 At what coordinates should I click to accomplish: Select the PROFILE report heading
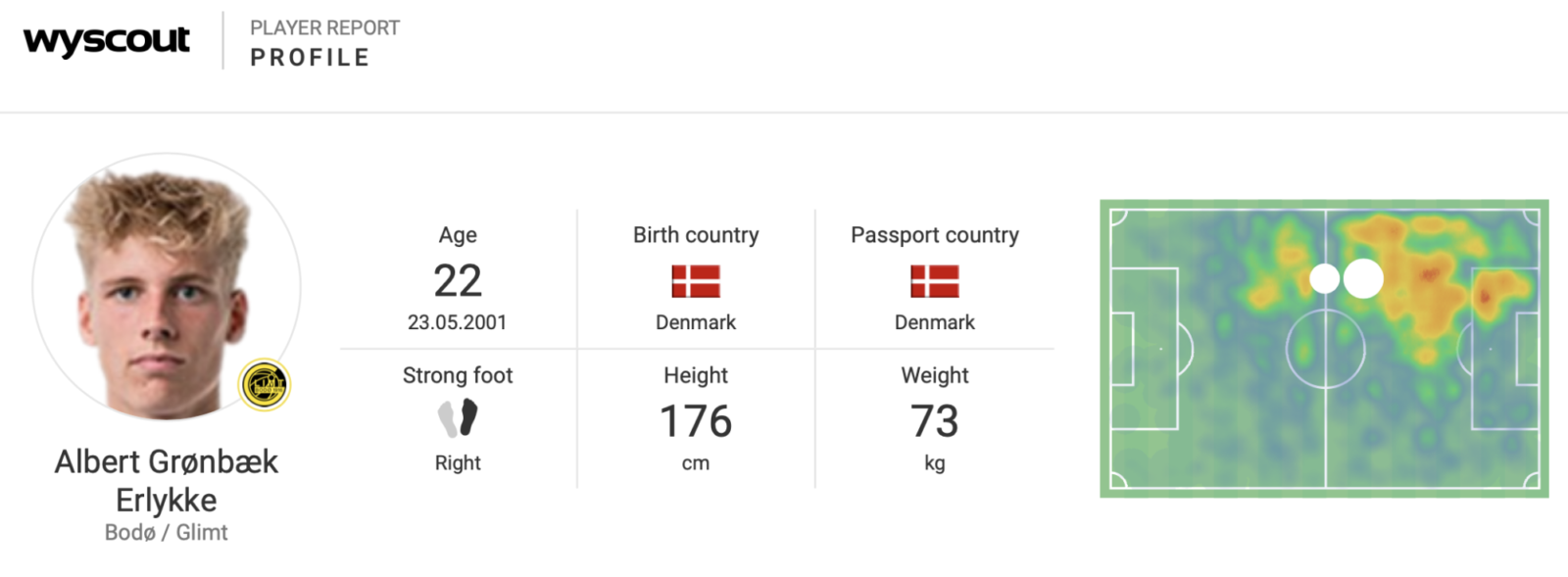310,58
